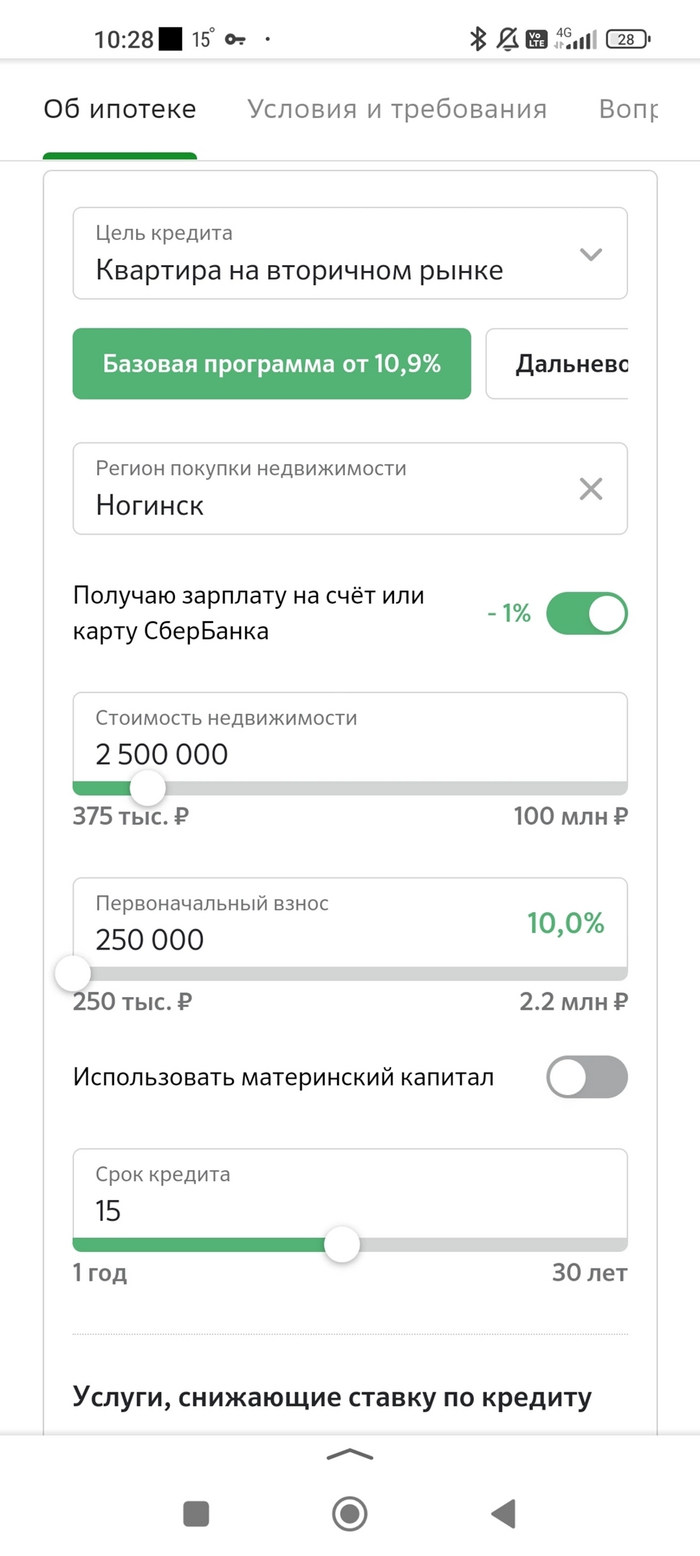Tap the battery indicator in status bar
The width and height of the screenshot is (700, 1556).
coord(629,40)
